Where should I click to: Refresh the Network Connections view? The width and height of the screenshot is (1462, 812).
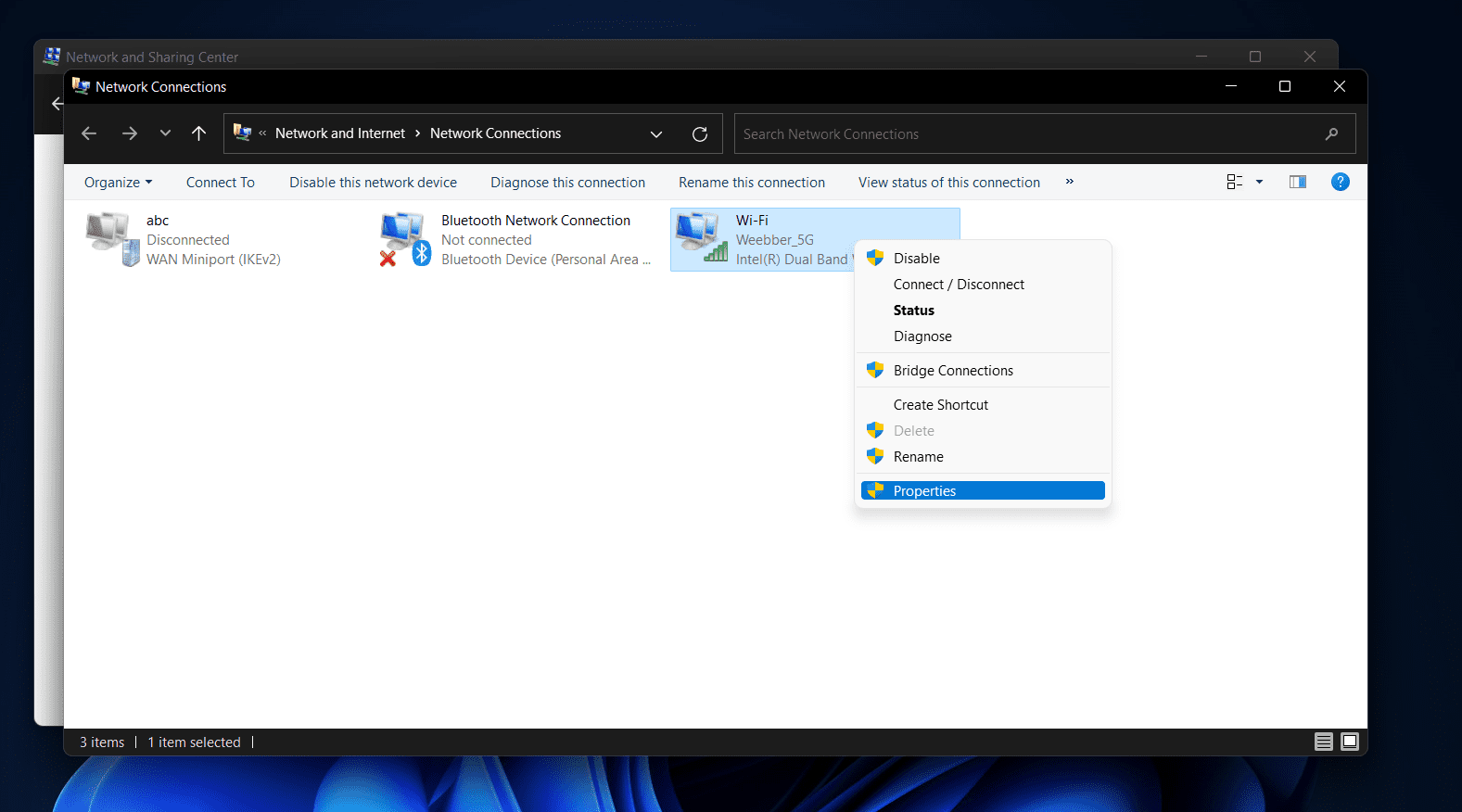(700, 134)
